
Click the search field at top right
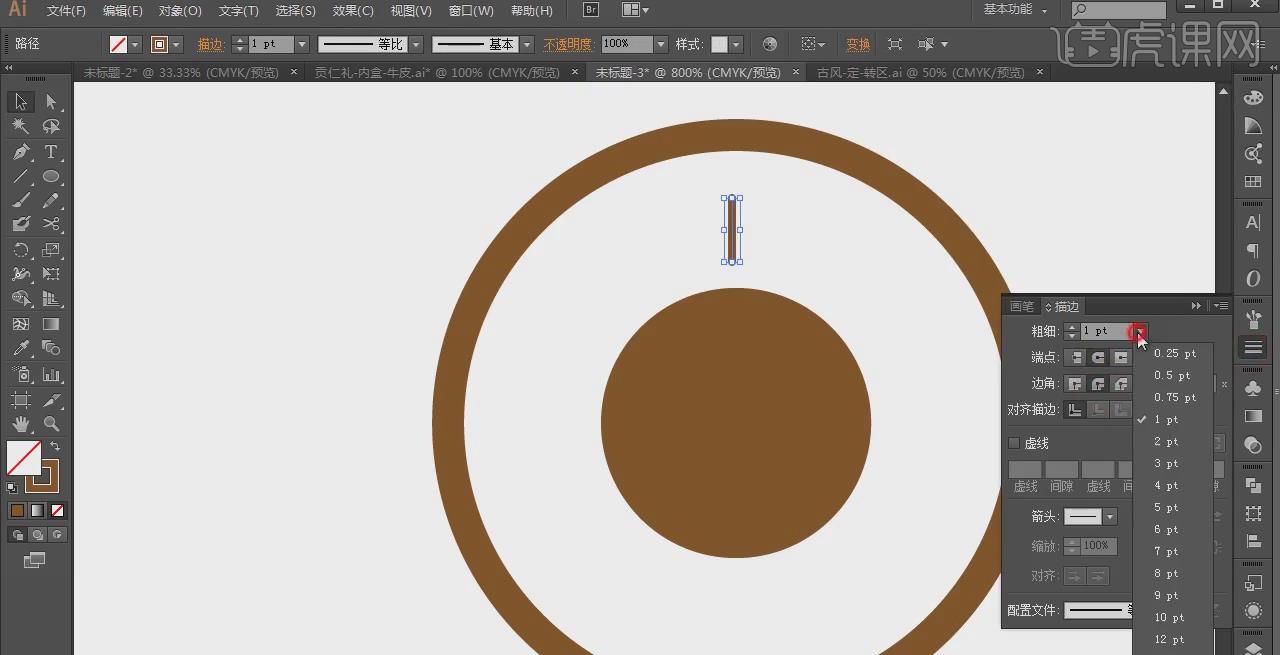point(1118,10)
